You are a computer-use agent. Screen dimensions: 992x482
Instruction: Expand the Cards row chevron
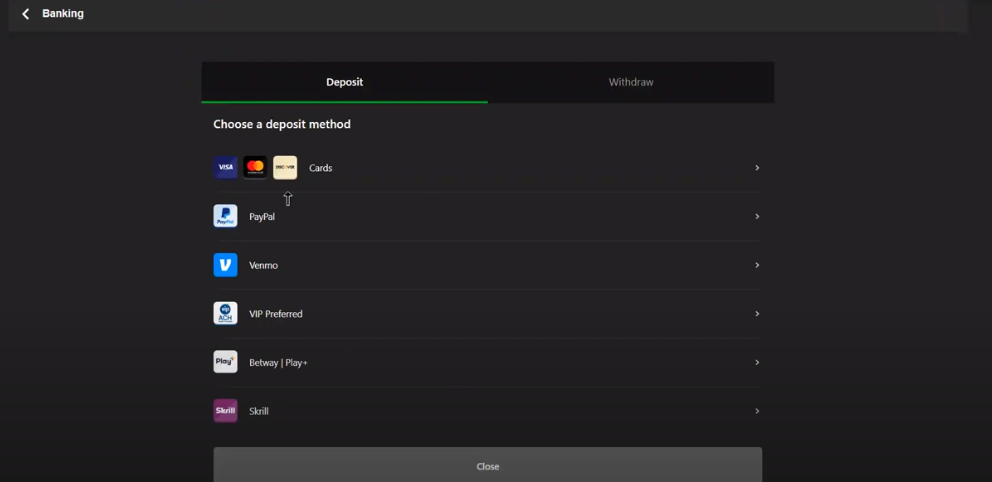pos(757,168)
